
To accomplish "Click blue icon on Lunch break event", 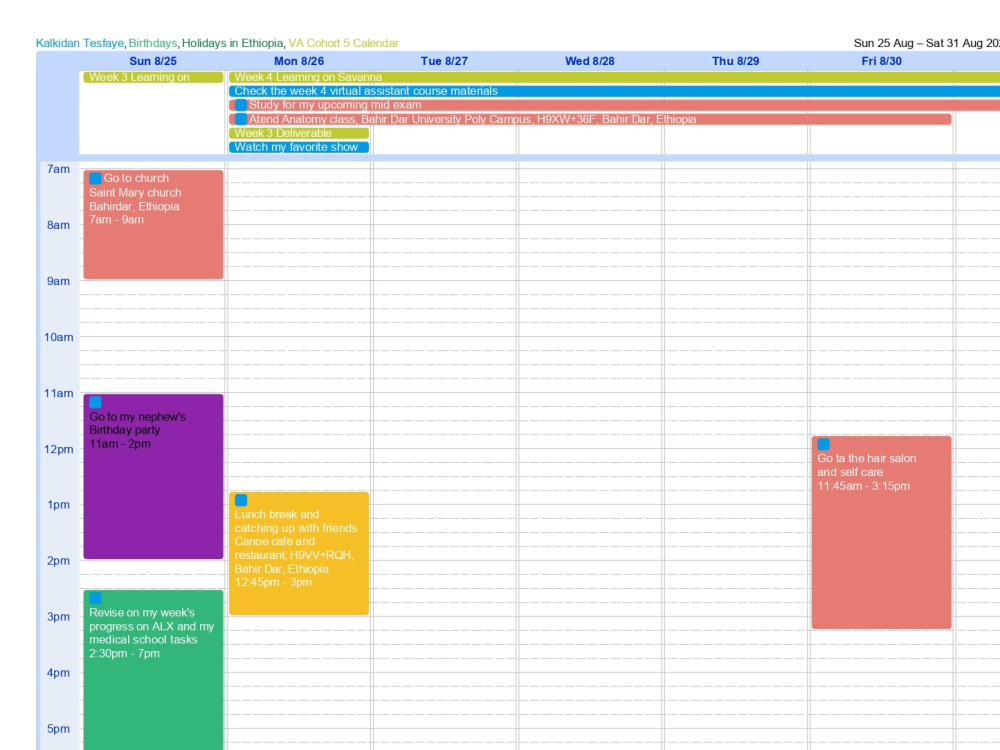I will pos(241,501).
